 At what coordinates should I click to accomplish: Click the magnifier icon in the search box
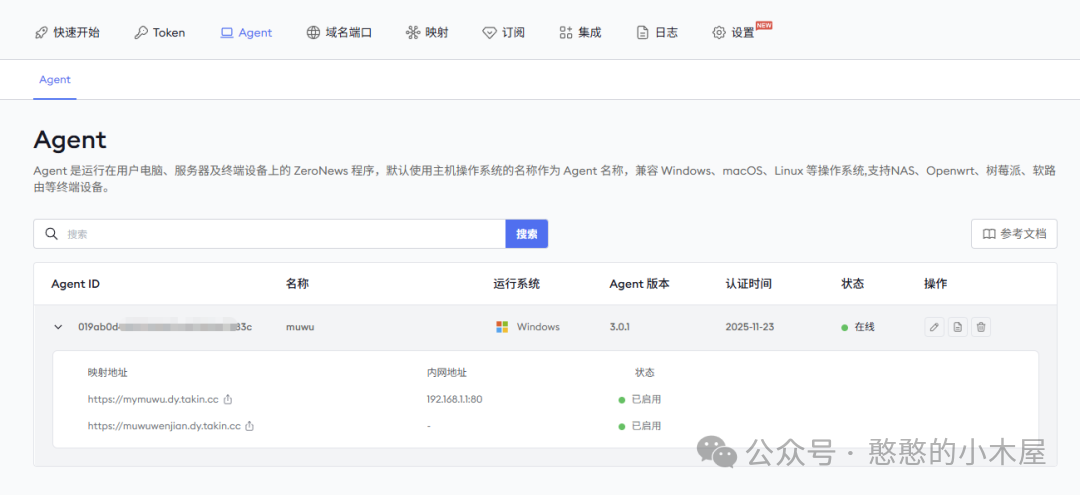pyautogui.click(x=51, y=234)
